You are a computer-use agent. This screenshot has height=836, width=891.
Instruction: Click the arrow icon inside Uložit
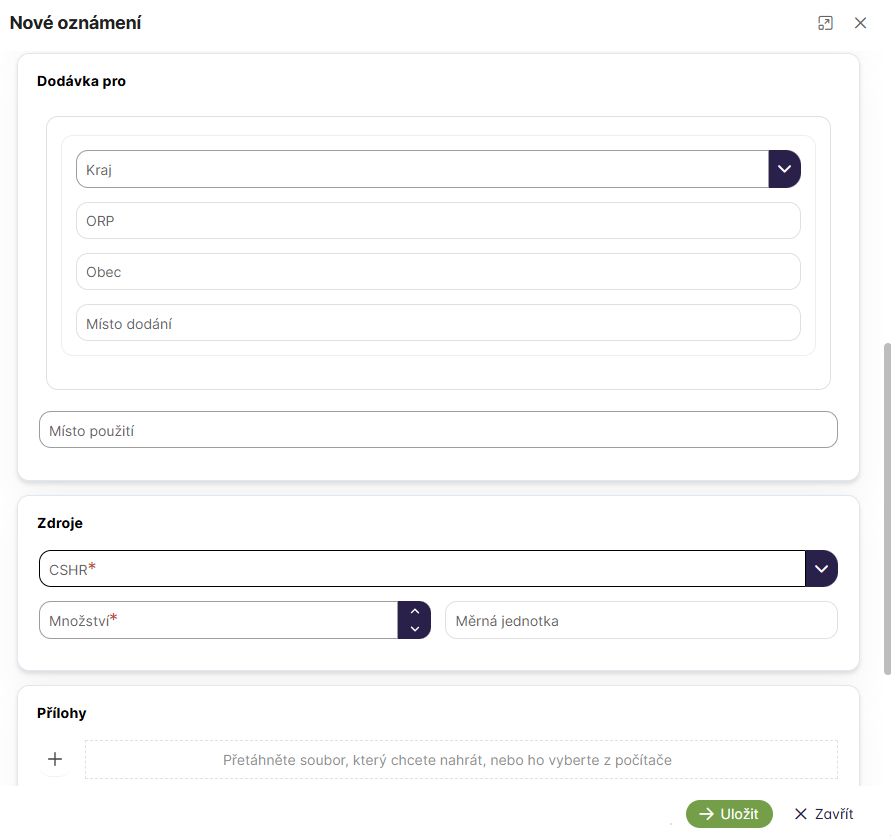[706, 814]
